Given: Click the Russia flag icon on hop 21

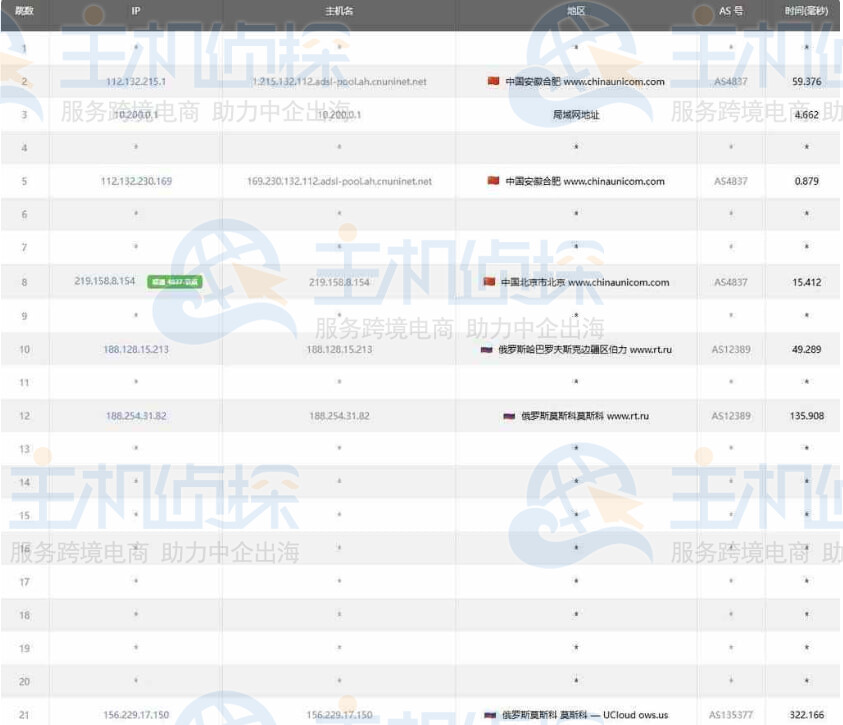Looking at the screenshot, I should (x=488, y=715).
